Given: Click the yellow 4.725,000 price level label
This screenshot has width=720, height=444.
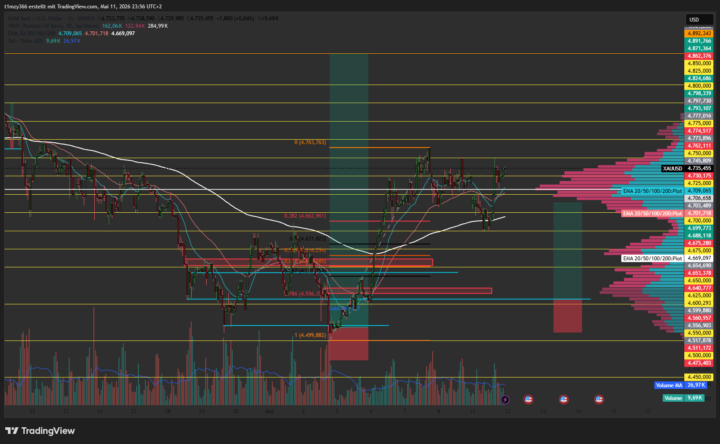Looking at the screenshot, I should (x=699, y=183).
